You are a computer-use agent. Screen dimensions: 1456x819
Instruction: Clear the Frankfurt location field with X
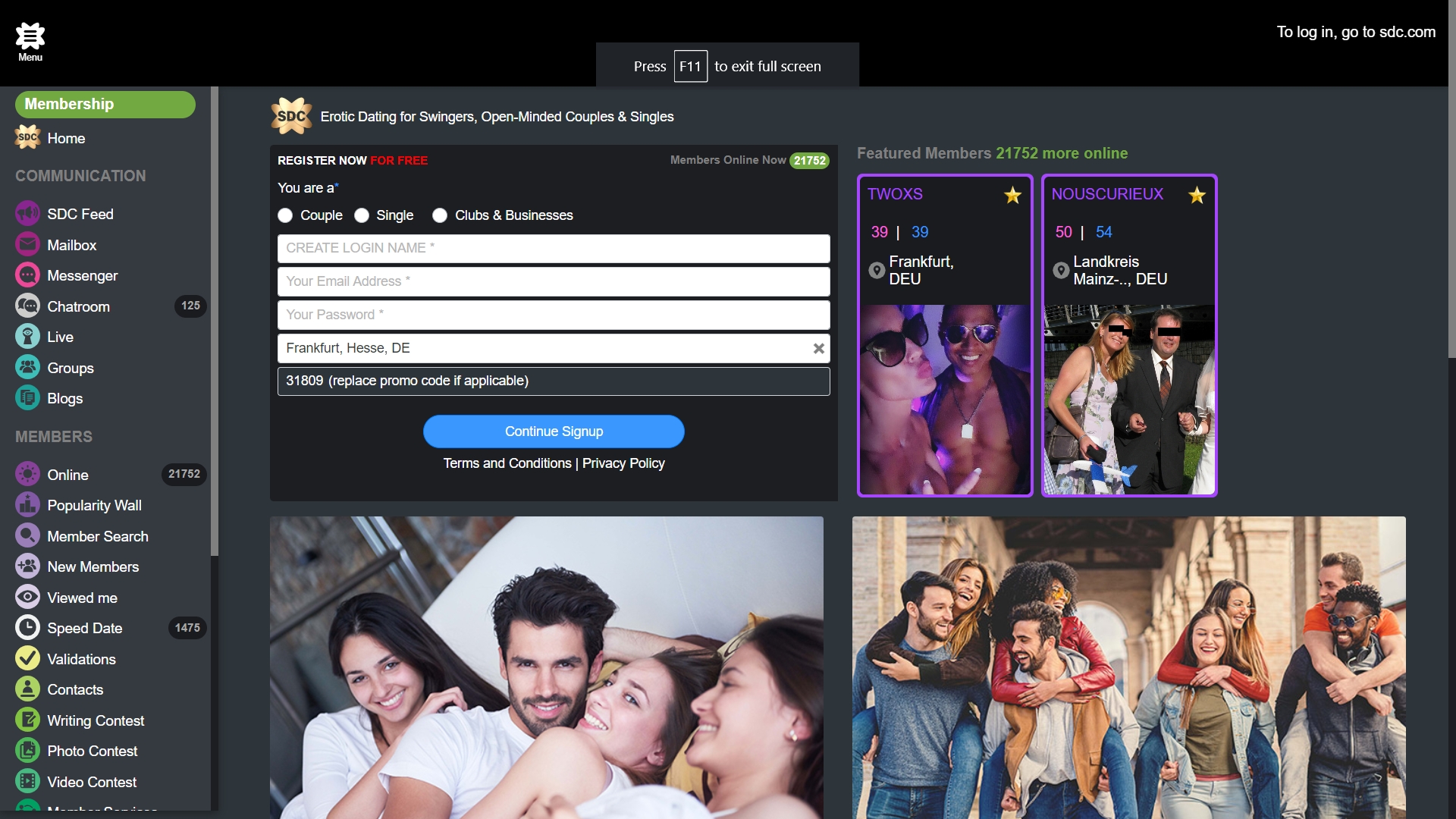pyautogui.click(x=818, y=348)
